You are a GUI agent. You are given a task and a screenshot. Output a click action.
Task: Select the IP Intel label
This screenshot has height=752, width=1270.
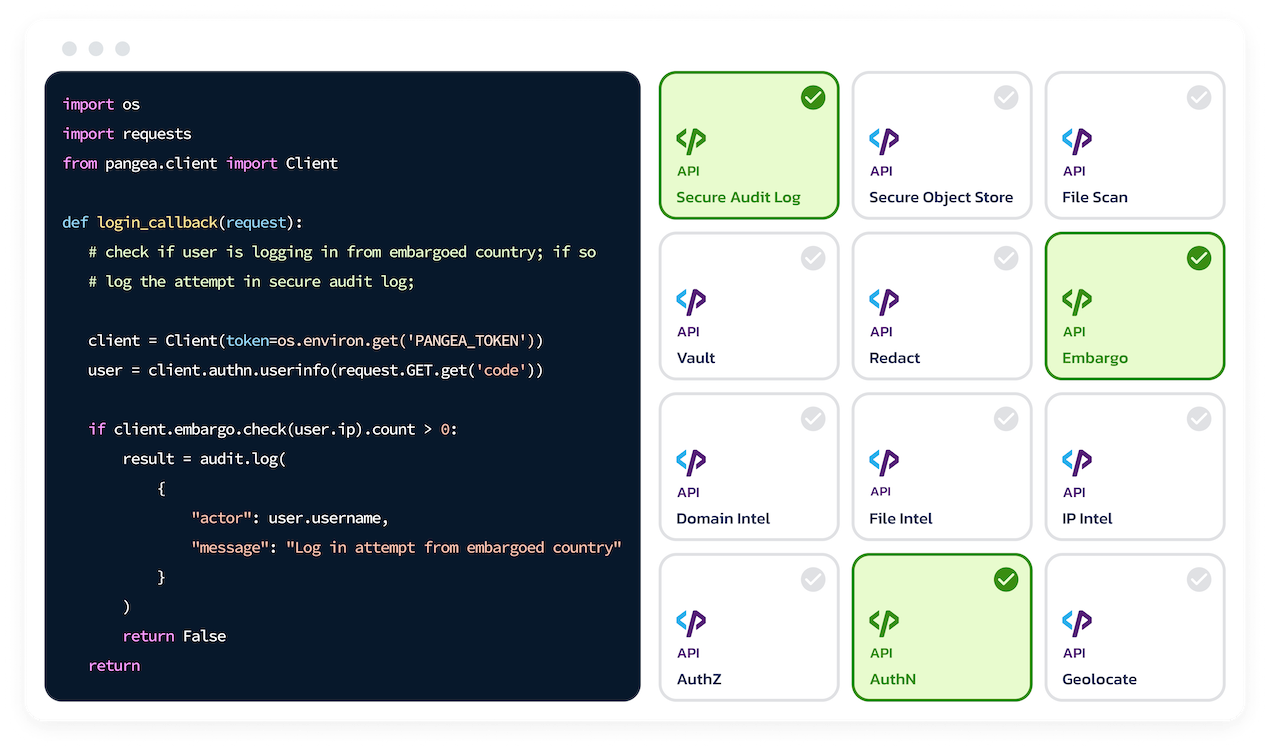pyautogui.click(x=1087, y=518)
